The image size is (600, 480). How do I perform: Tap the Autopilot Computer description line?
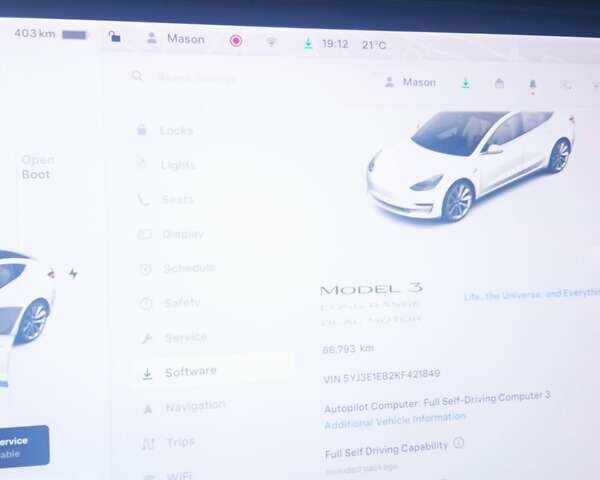pyautogui.click(x=437, y=402)
